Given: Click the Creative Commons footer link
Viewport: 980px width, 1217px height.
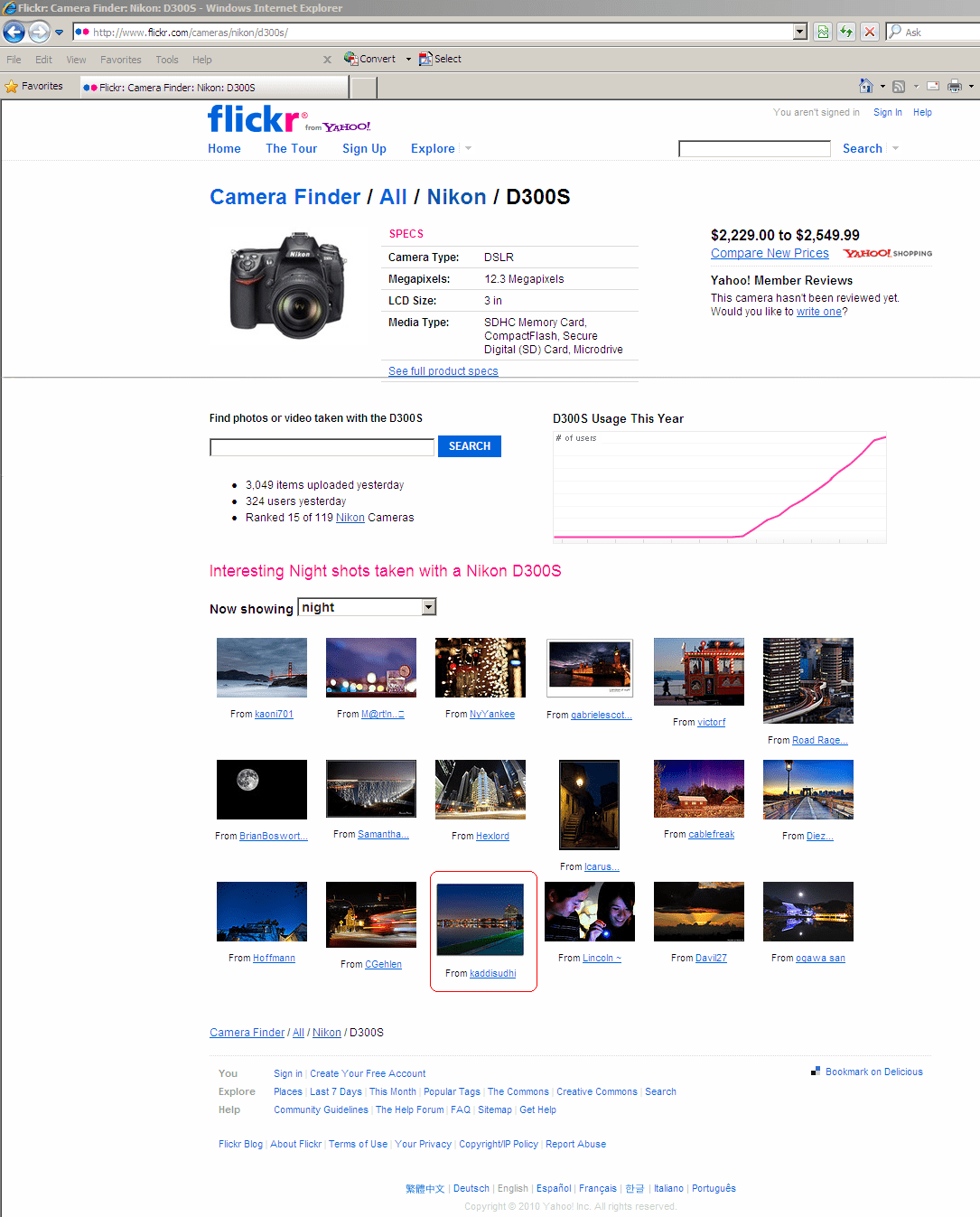Looking at the screenshot, I should tap(597, 1092).
